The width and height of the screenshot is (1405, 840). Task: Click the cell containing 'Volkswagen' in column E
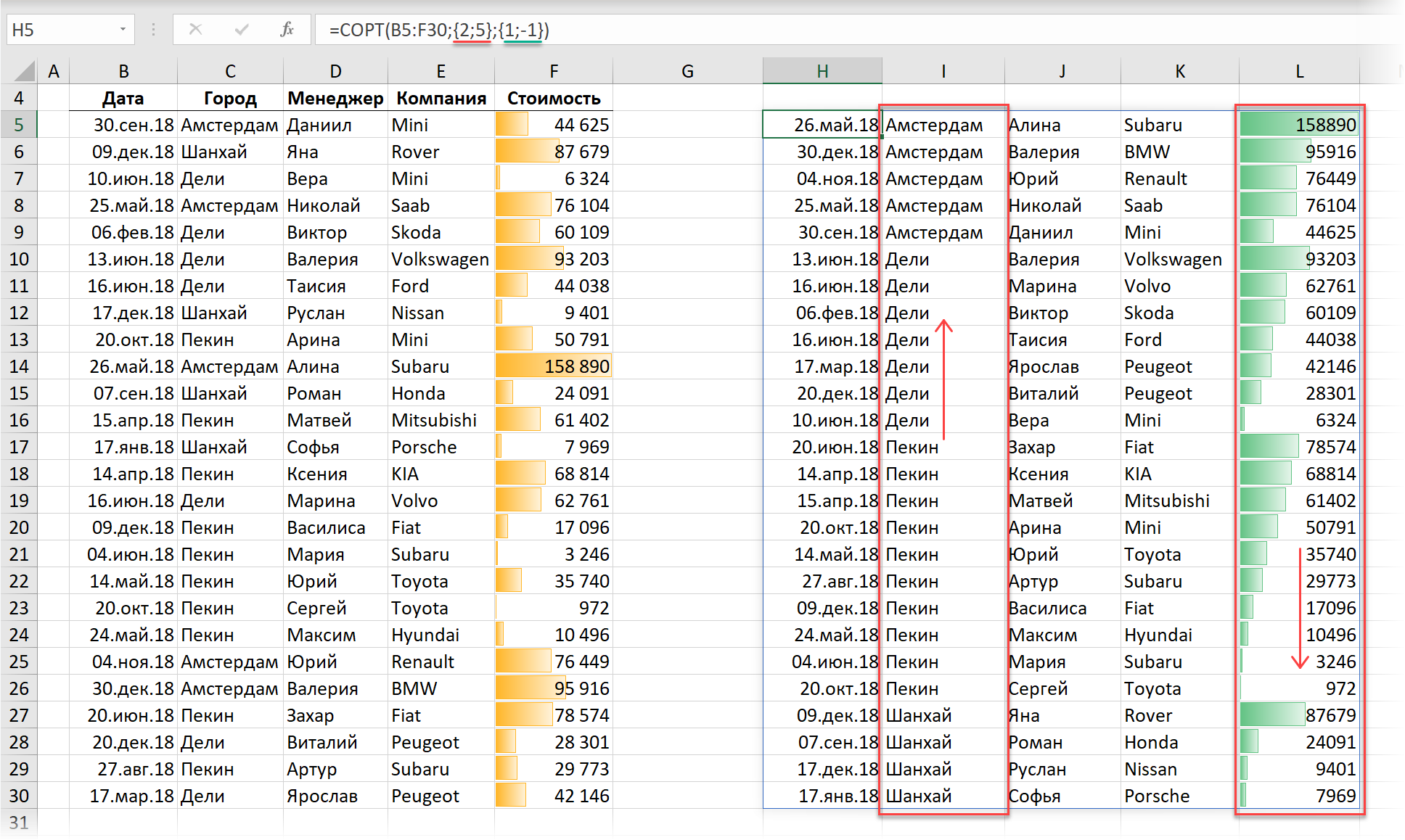[441, 259]
